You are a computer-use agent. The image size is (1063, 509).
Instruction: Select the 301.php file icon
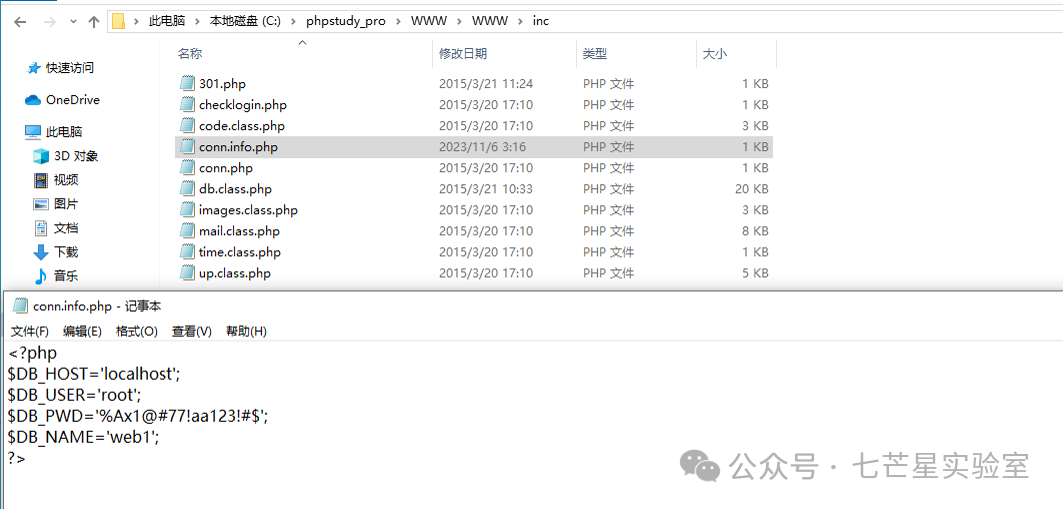pyautogui.click(x=187, y=83)
